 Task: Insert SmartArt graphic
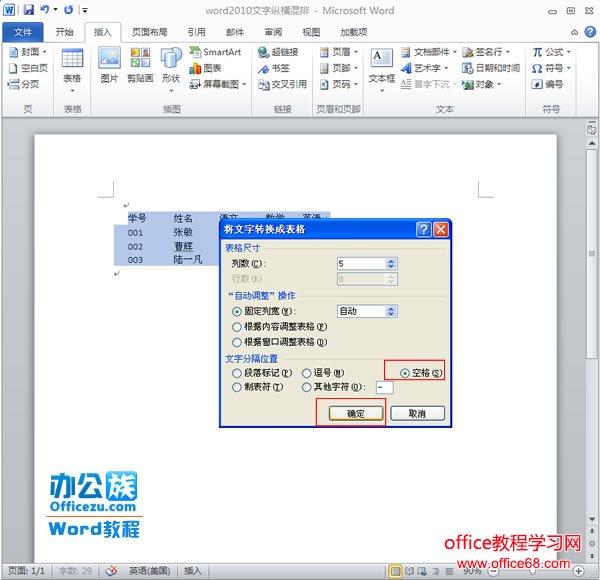[215, 52]
